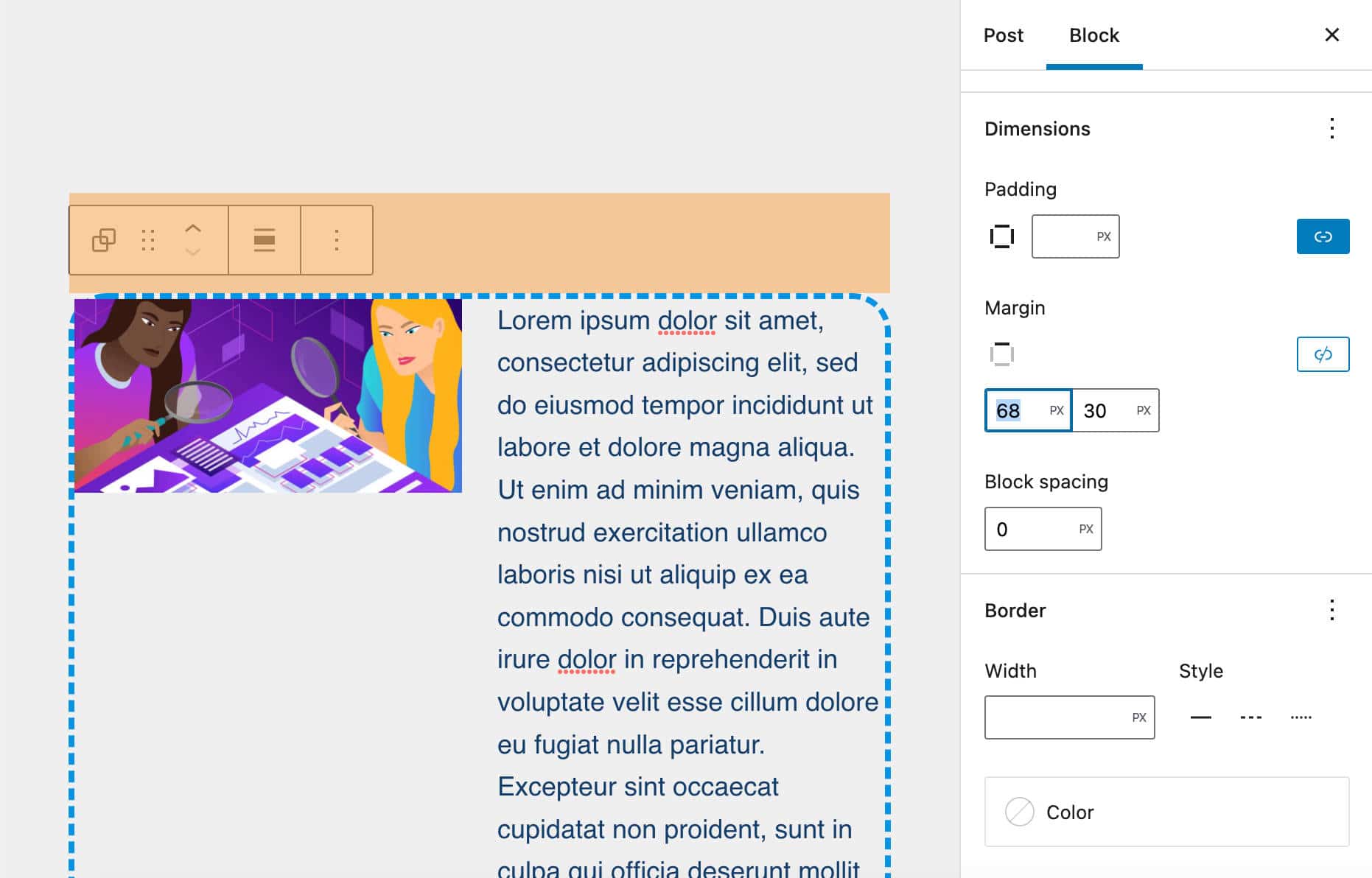
Task: Select the dashed border style
Action: pyautogui.click(x=1251, y=717)
